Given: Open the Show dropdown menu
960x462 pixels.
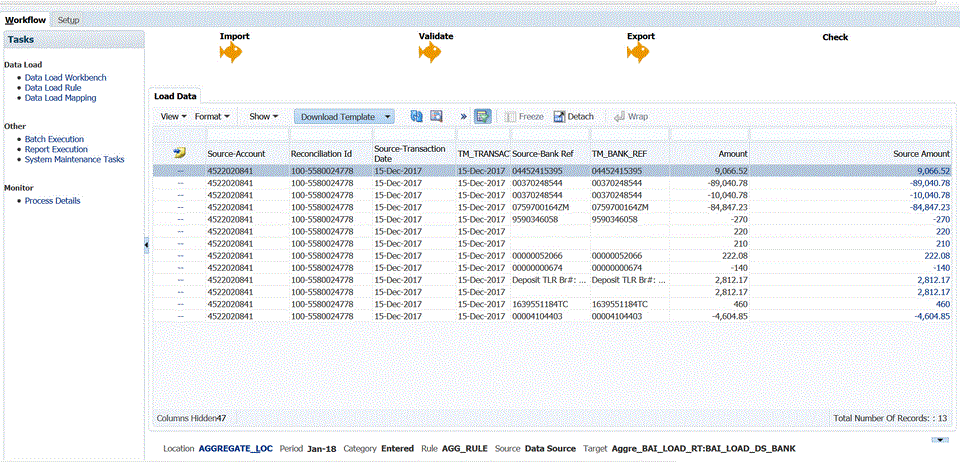Looking at the screenshot, I should pos(263,116).
